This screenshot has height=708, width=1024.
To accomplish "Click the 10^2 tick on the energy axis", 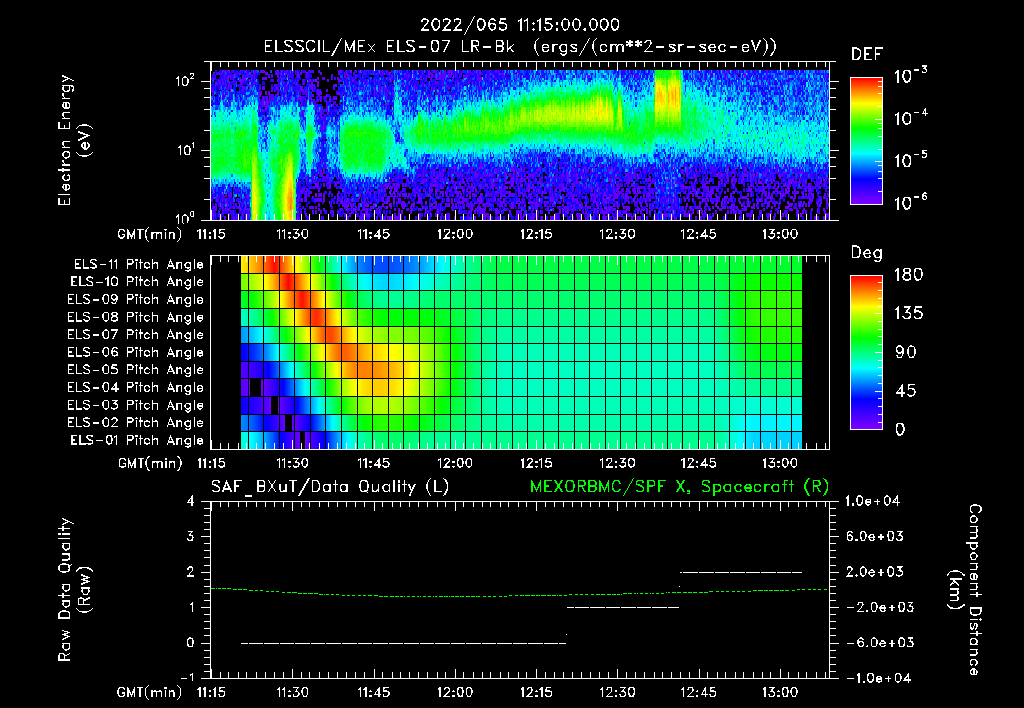I will pos(186,81).
